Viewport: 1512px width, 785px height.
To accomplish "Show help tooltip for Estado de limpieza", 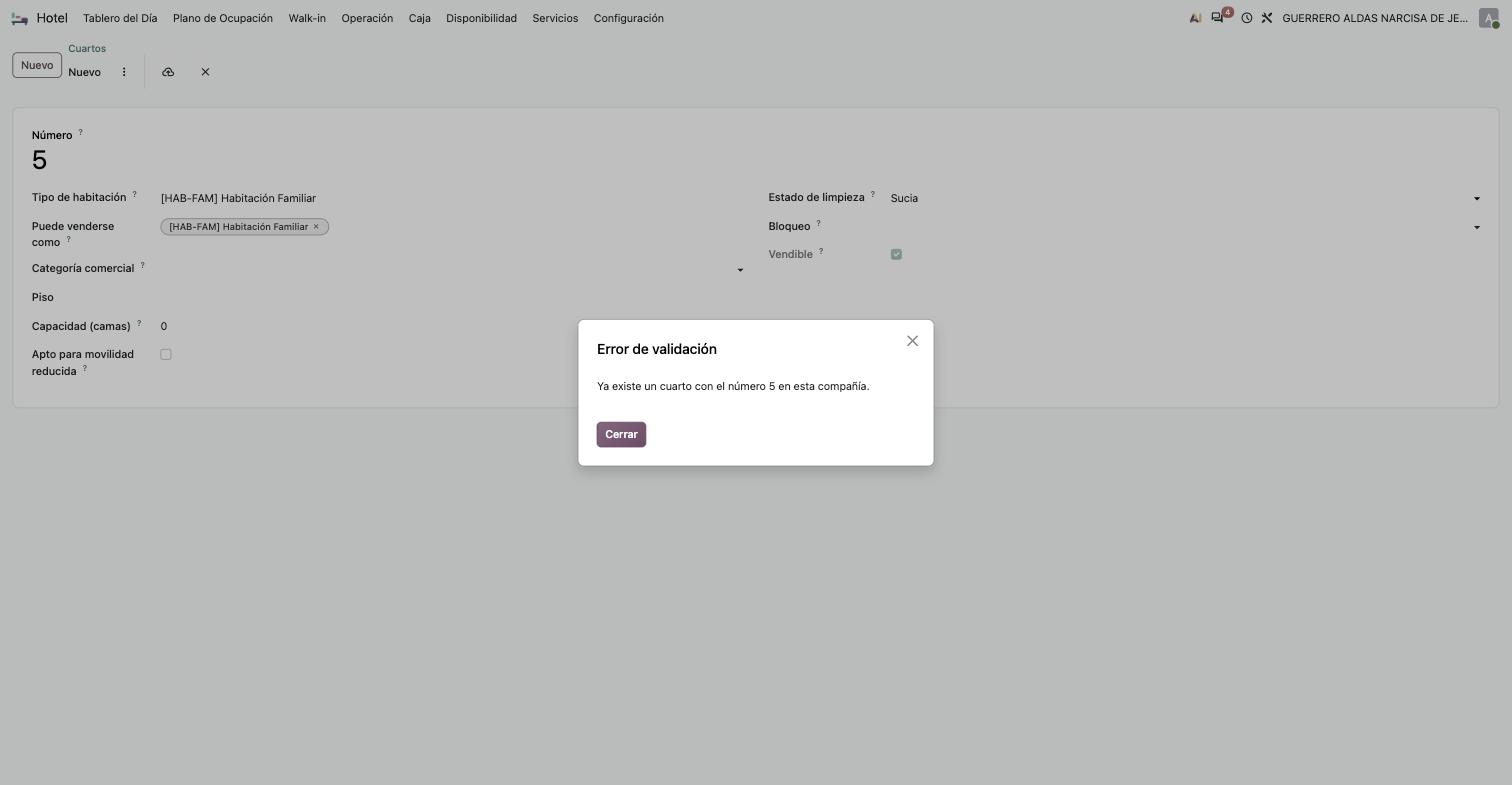I will pyautogui.click(x=872, y=194).
